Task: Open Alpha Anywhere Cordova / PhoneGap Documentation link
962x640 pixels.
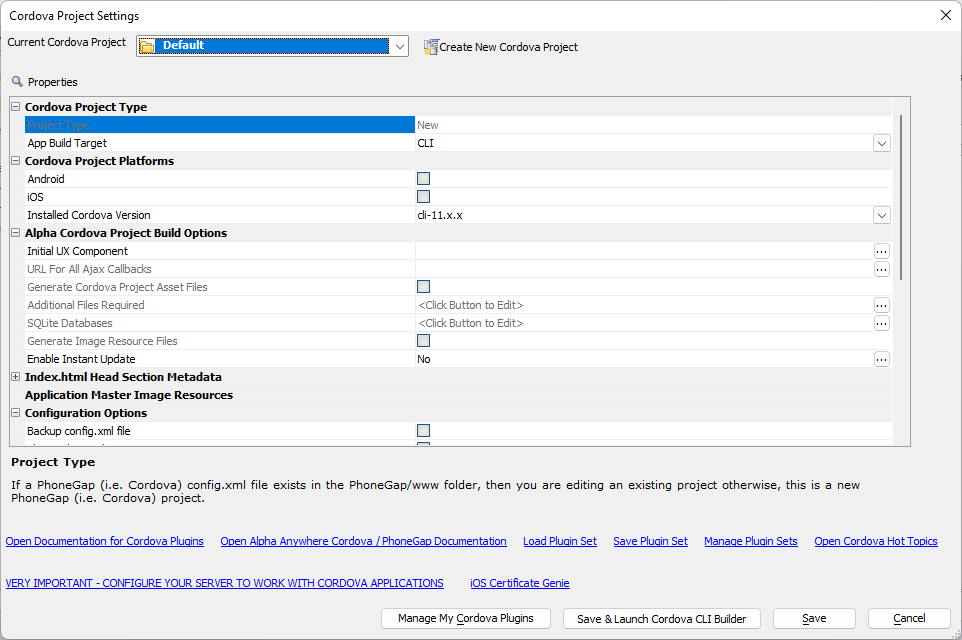Action: tap(364, 541)
